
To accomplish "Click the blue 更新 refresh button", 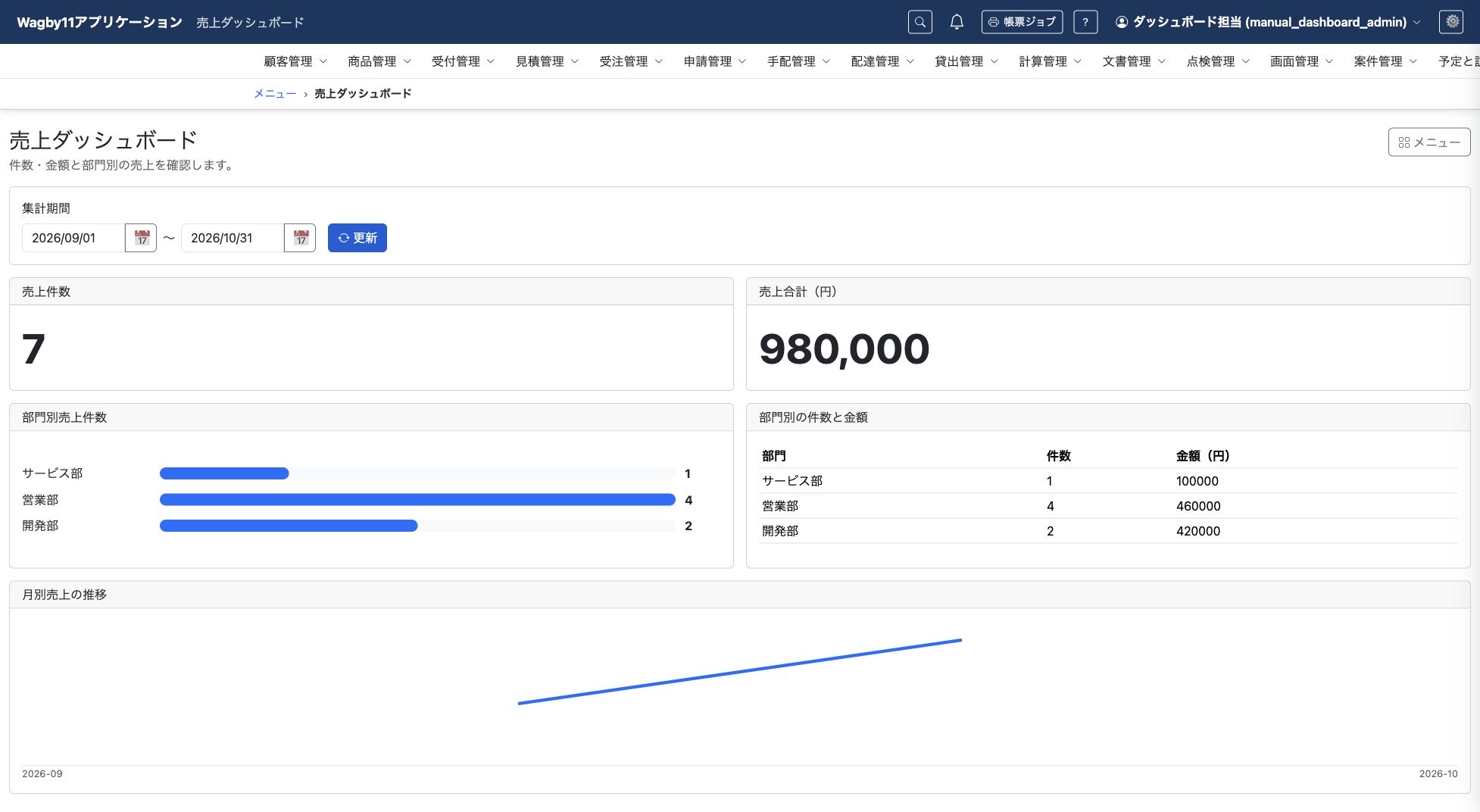I will coord(358,238).
